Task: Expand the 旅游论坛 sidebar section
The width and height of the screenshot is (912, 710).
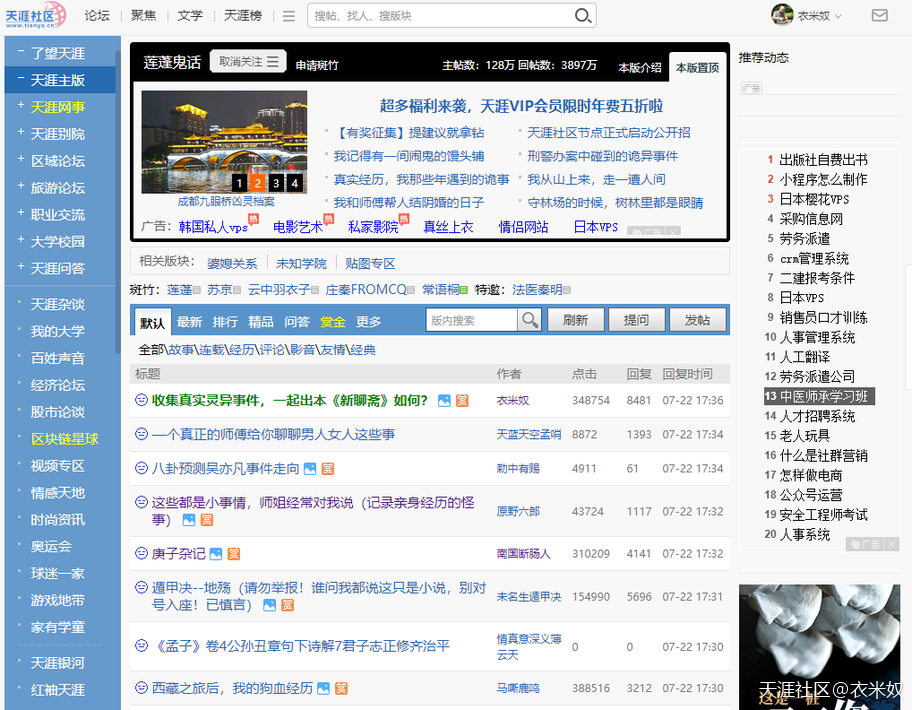Action: tap(21, 186)
